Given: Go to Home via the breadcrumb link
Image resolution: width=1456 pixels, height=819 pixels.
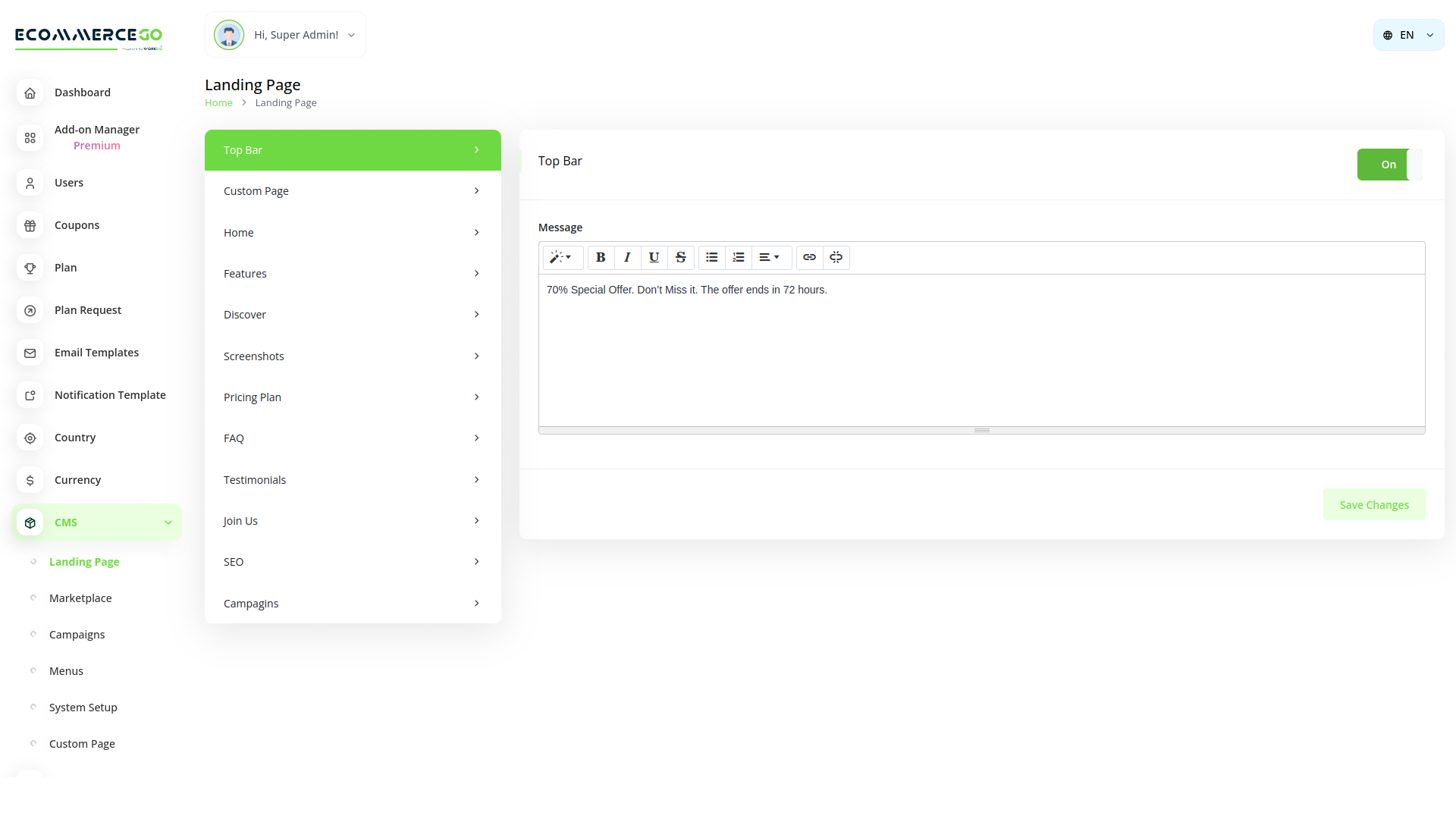Looking at the screenshot, I should pos(218,102).
